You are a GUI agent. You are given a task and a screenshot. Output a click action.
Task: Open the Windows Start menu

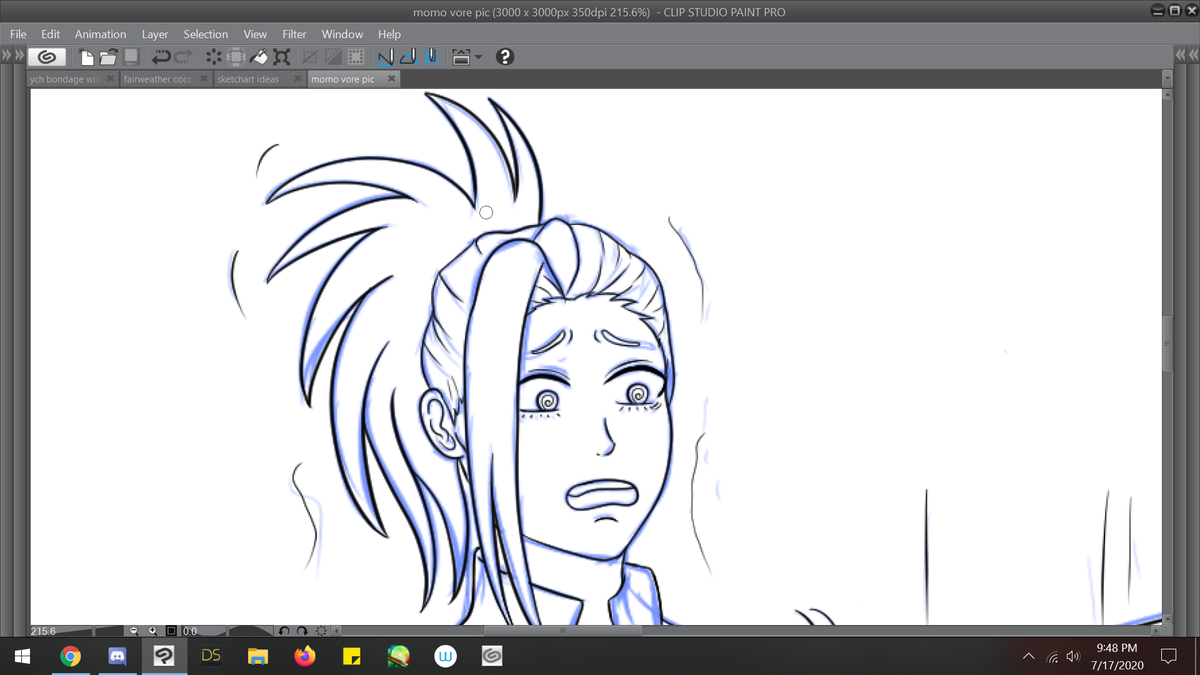24,657
